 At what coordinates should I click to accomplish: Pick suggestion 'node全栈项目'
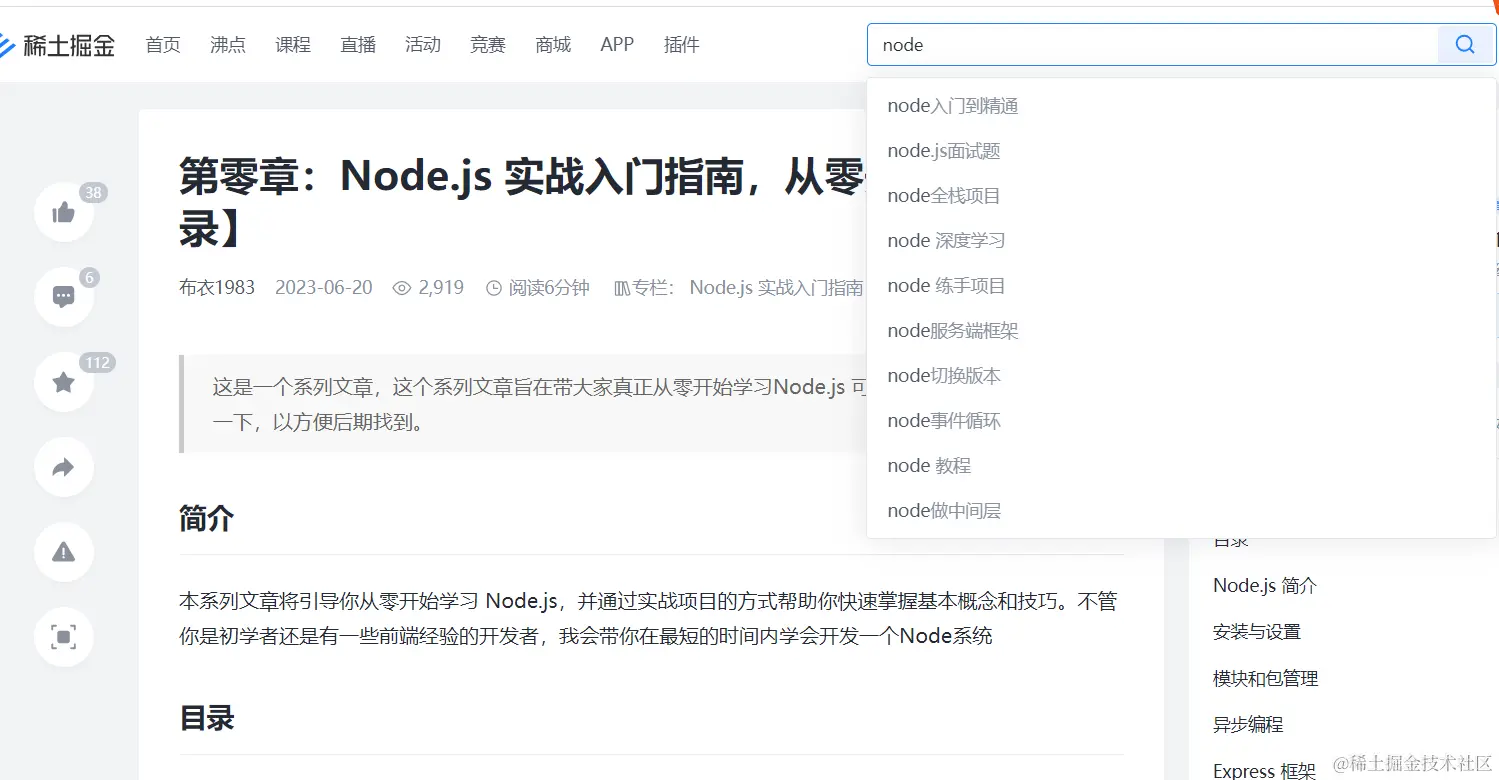click(x=1181, y=196)
